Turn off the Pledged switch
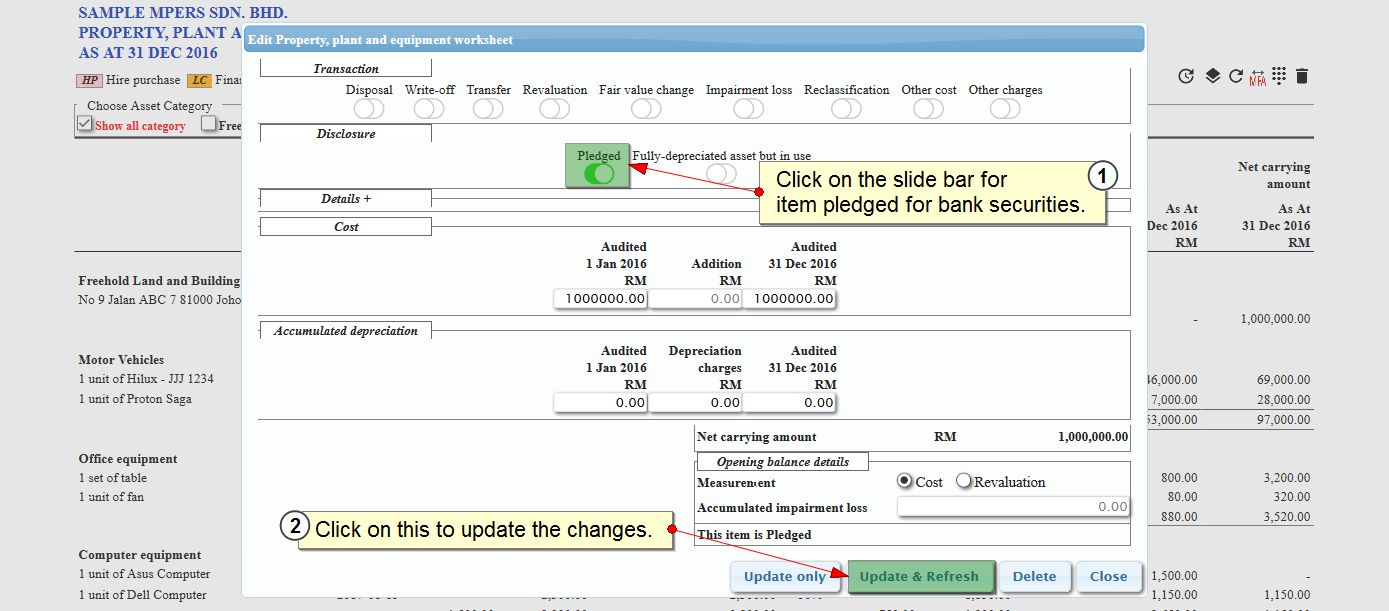This screenshot has width=1389, height=611. click(x=599, y=174)
